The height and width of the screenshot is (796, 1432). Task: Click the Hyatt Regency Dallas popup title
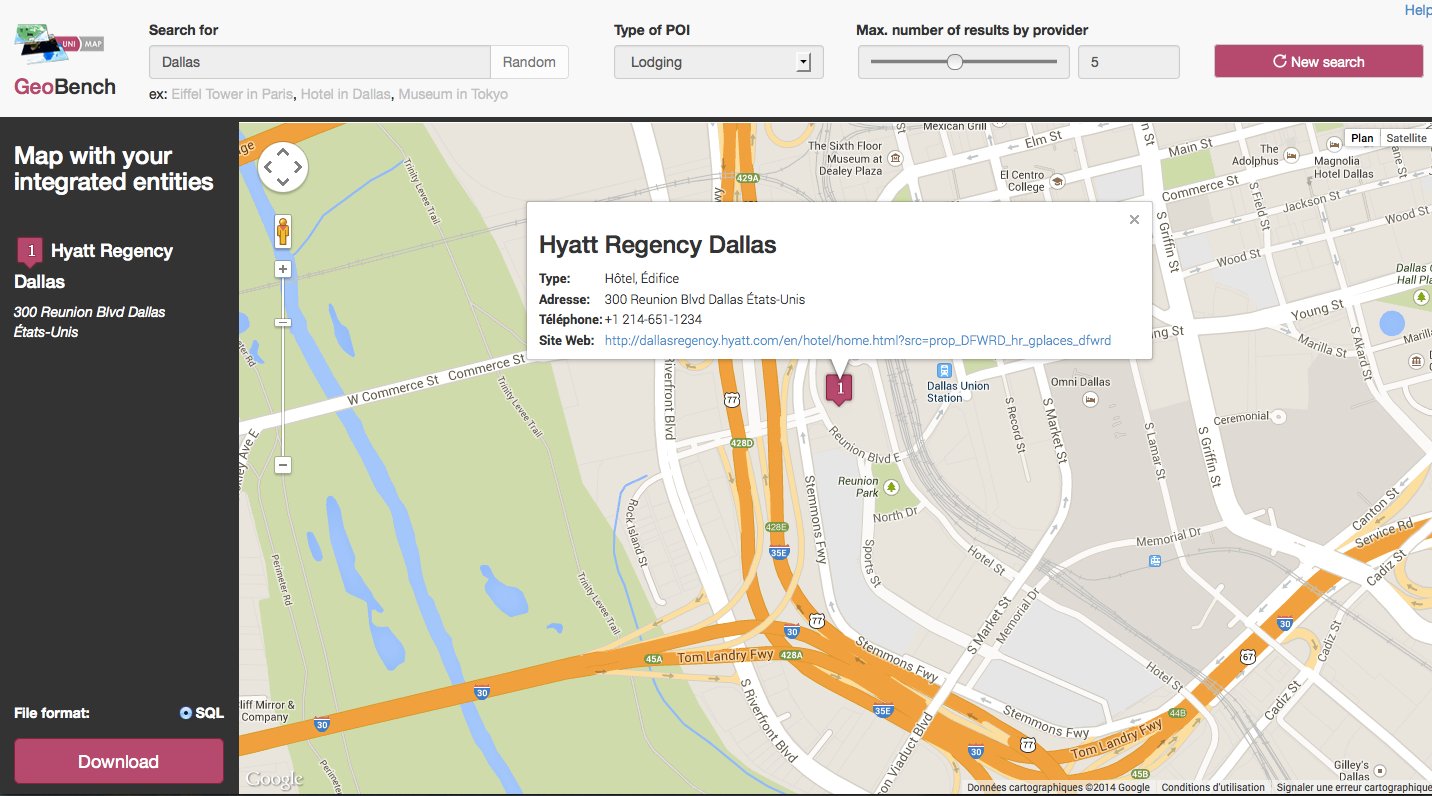[x=657, y=245]
